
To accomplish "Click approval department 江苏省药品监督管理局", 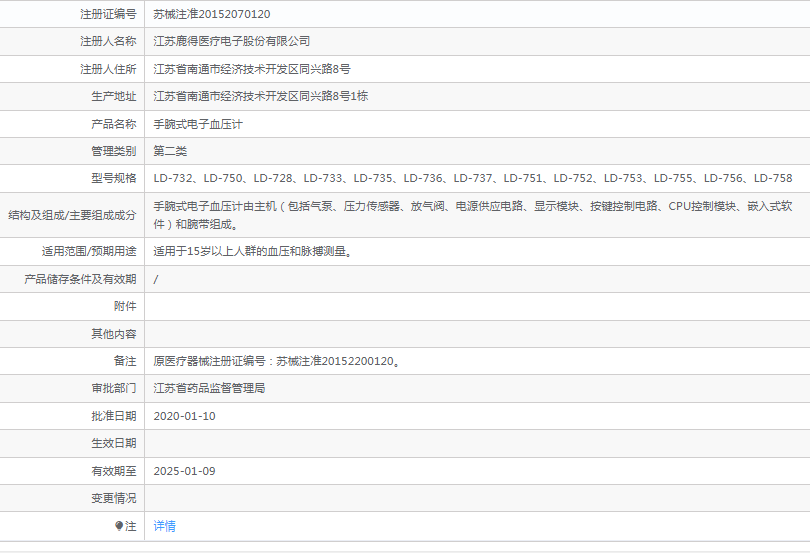I will (x=209, y=388).
